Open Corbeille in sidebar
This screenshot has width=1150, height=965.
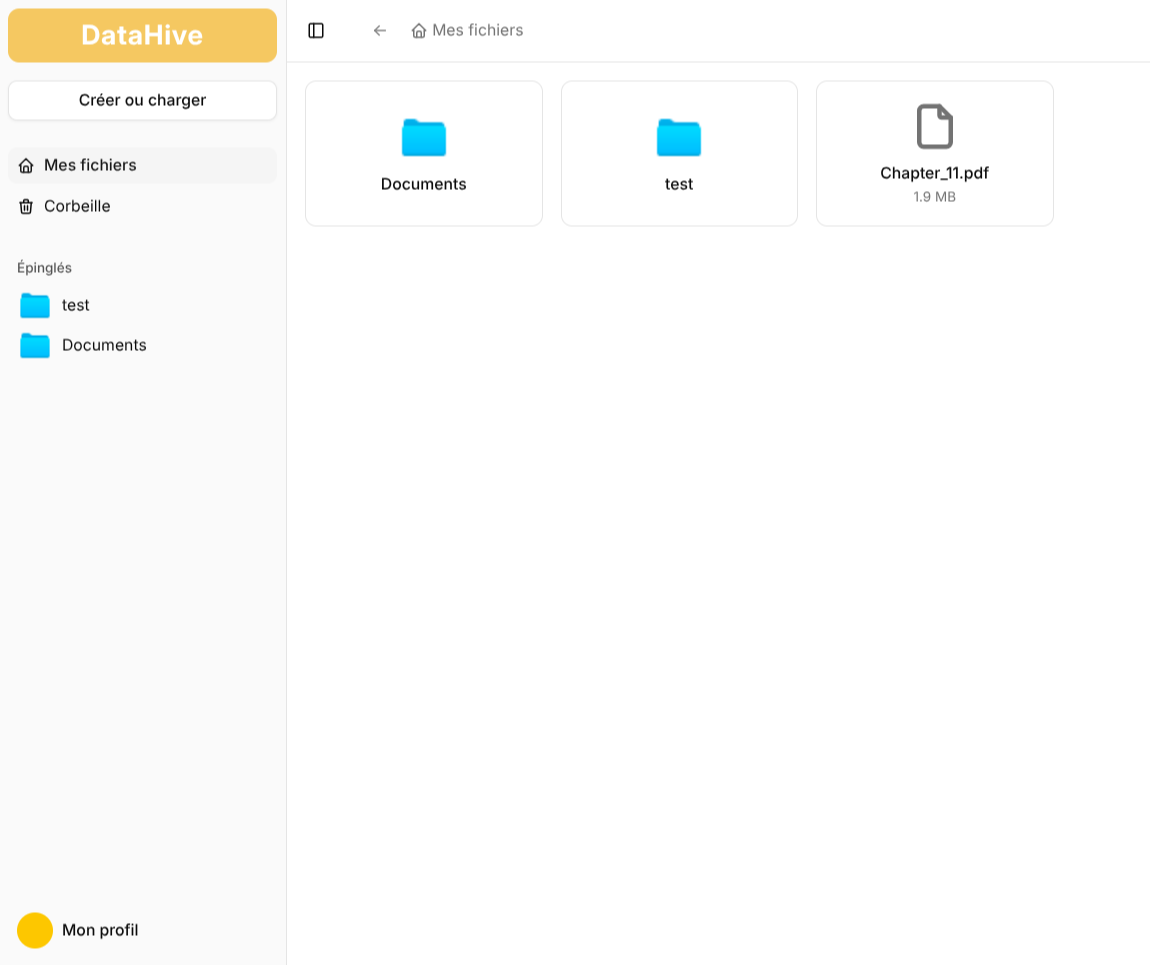tap(142, 207)
